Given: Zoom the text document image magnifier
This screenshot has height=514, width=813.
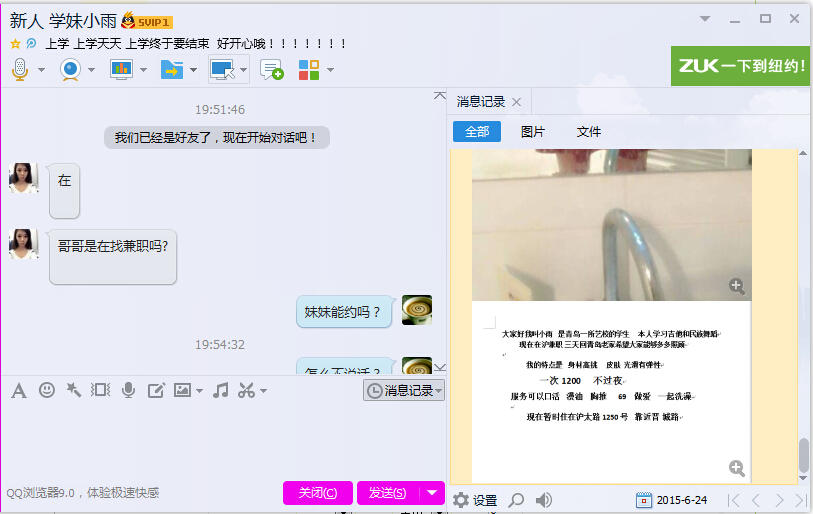Looking at the screenshot, I should (737, 468).
